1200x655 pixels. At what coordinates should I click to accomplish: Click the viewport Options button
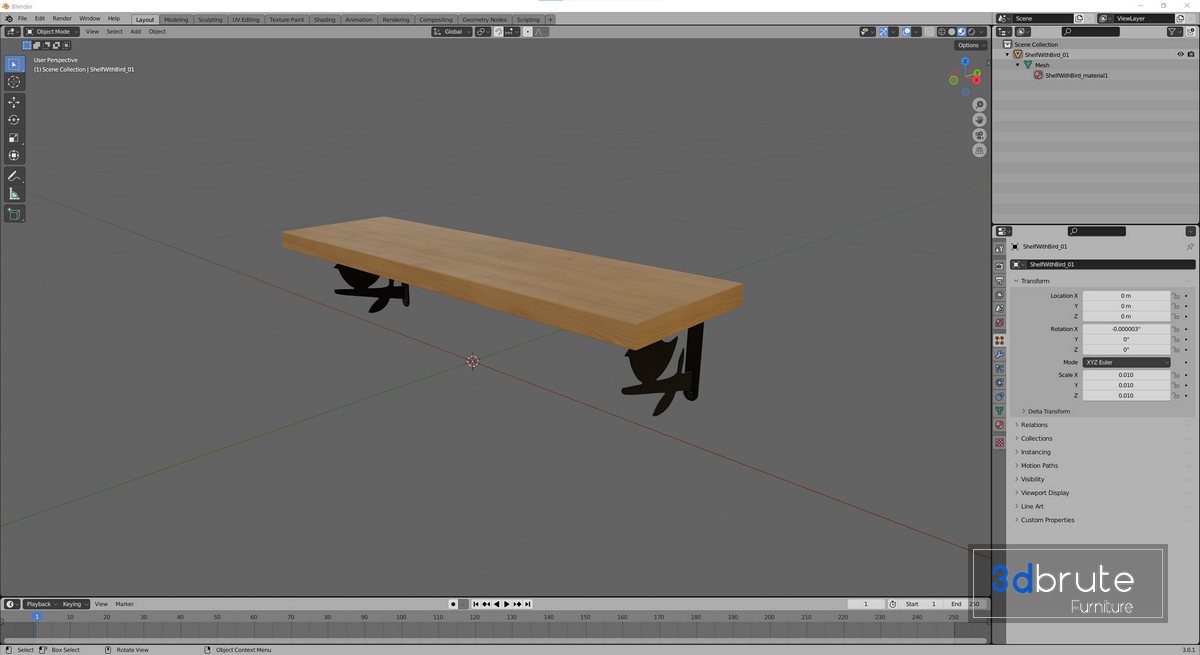tap(968, 45)
